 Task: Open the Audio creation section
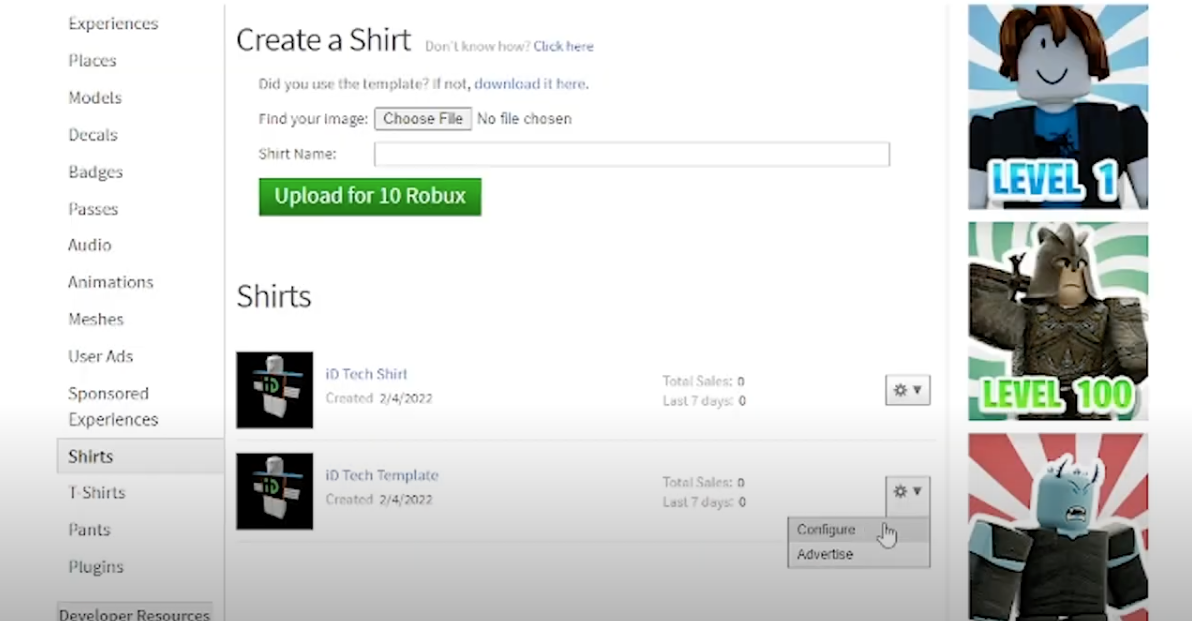(89, 245)
